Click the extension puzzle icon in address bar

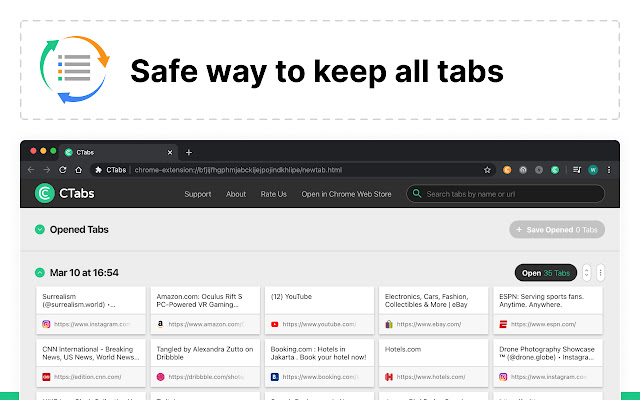click(x=98, y=170)
